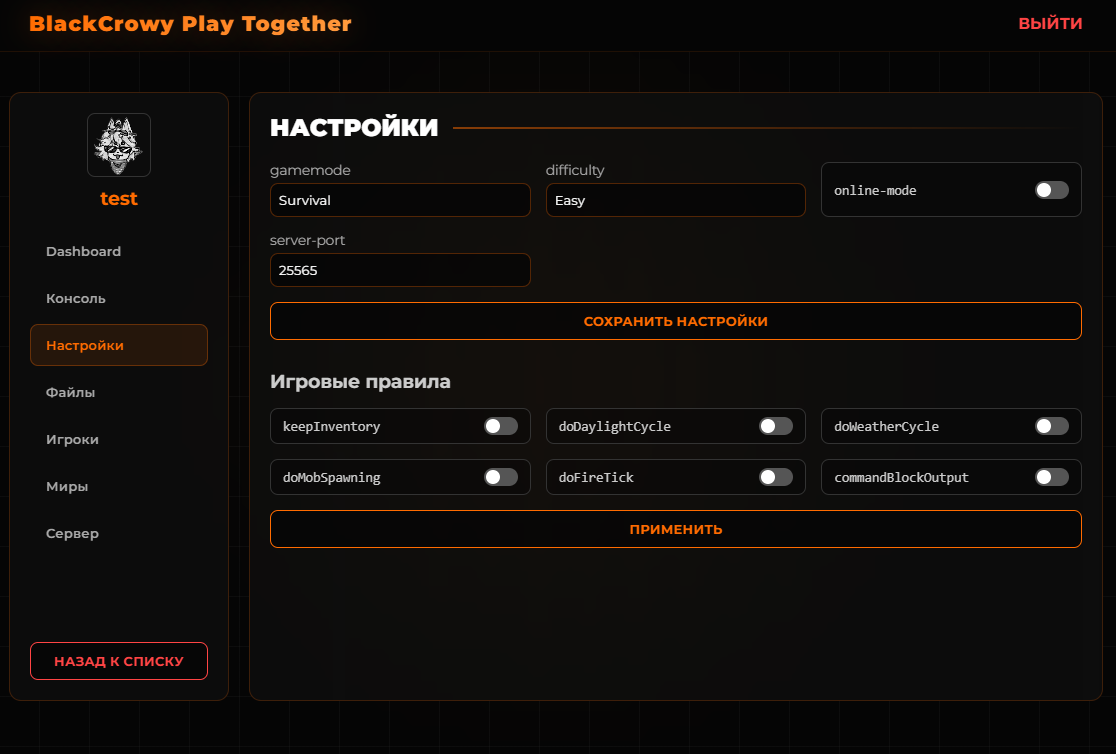This screenshot has height=754, width=1116.
Task: Open the gamemode Survival dropdown
Action: coord(400,200)
